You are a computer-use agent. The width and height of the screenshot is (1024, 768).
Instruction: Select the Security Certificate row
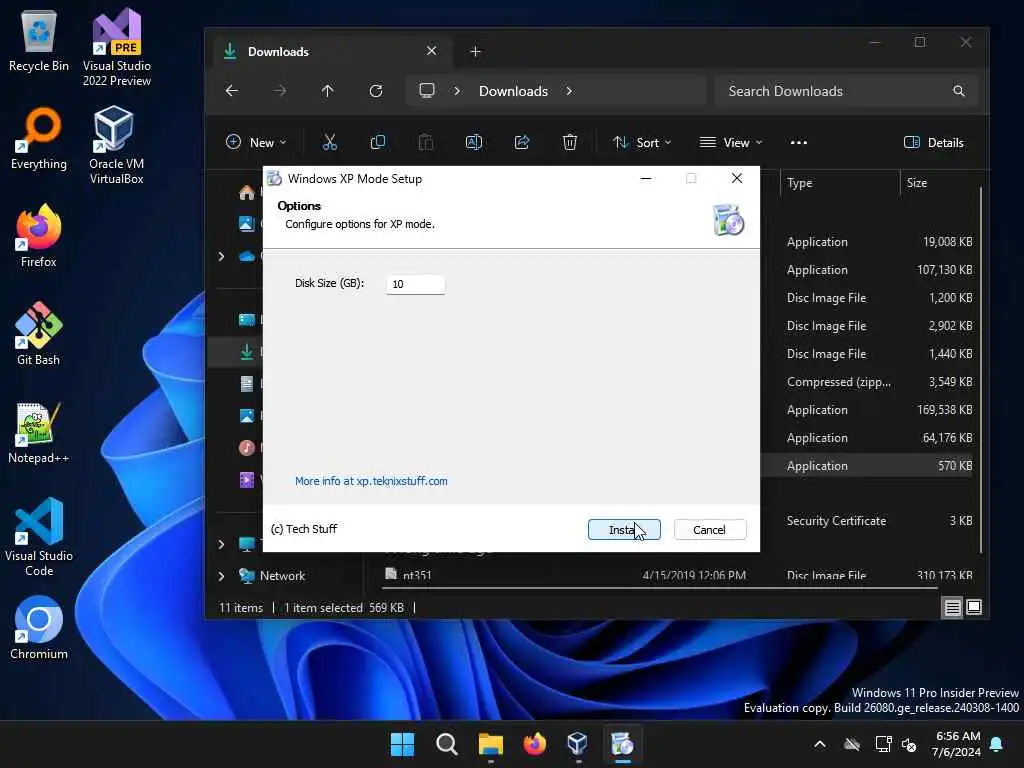(x=867, y=520)
